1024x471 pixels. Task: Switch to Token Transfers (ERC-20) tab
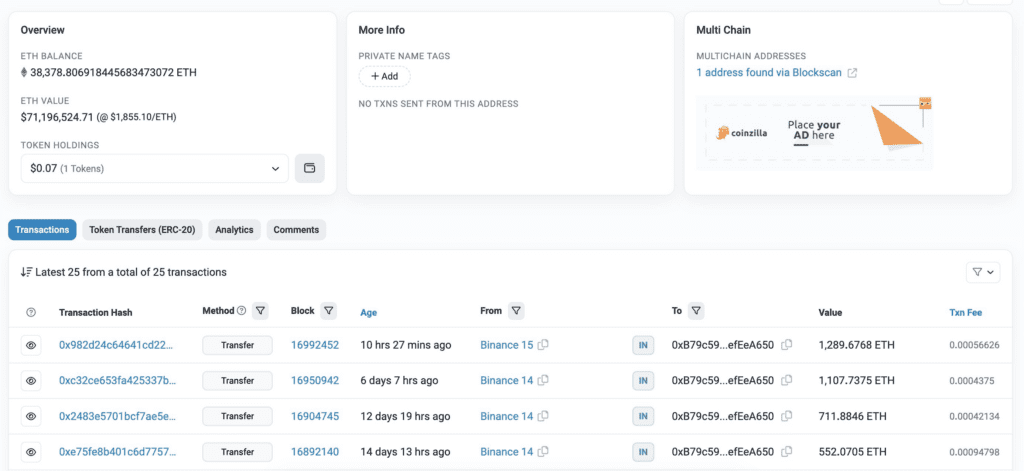tap(142, 230)
